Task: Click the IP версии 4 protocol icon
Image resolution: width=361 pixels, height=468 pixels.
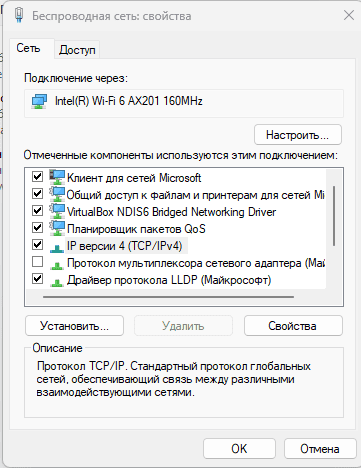Action: [57, 248]
